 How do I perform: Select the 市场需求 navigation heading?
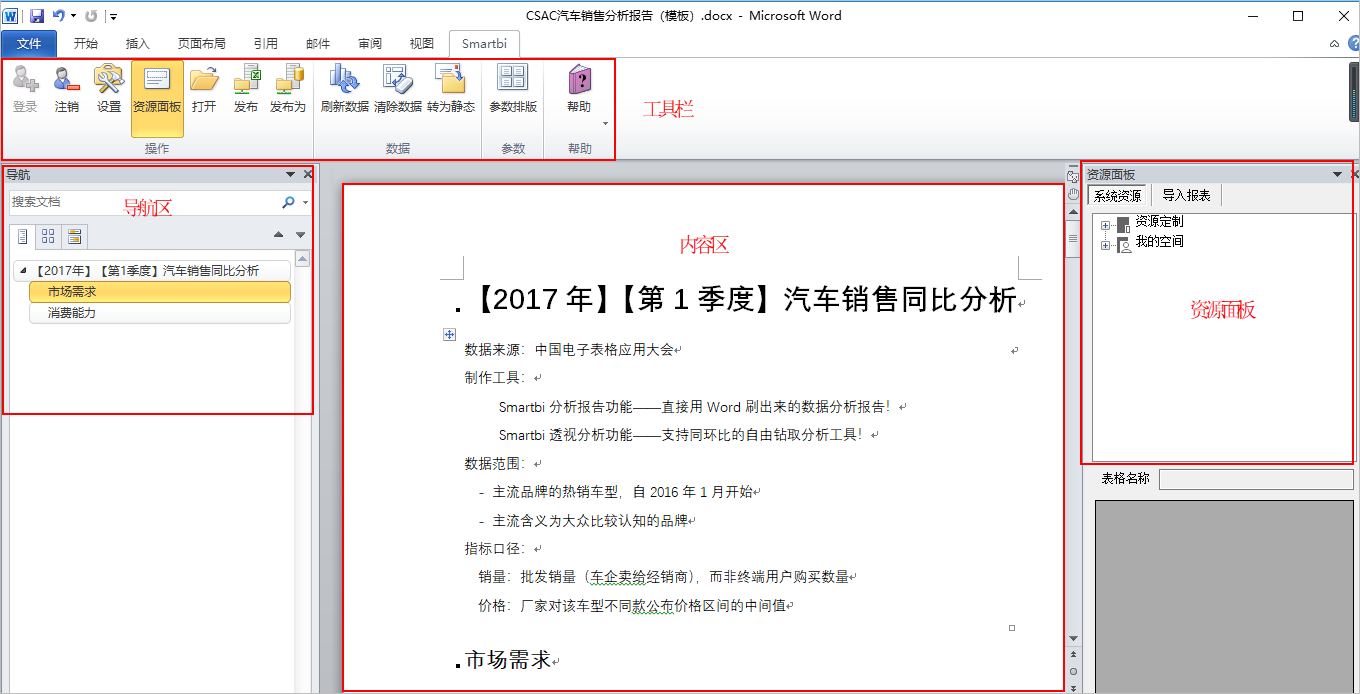click(x=160, y=292)
